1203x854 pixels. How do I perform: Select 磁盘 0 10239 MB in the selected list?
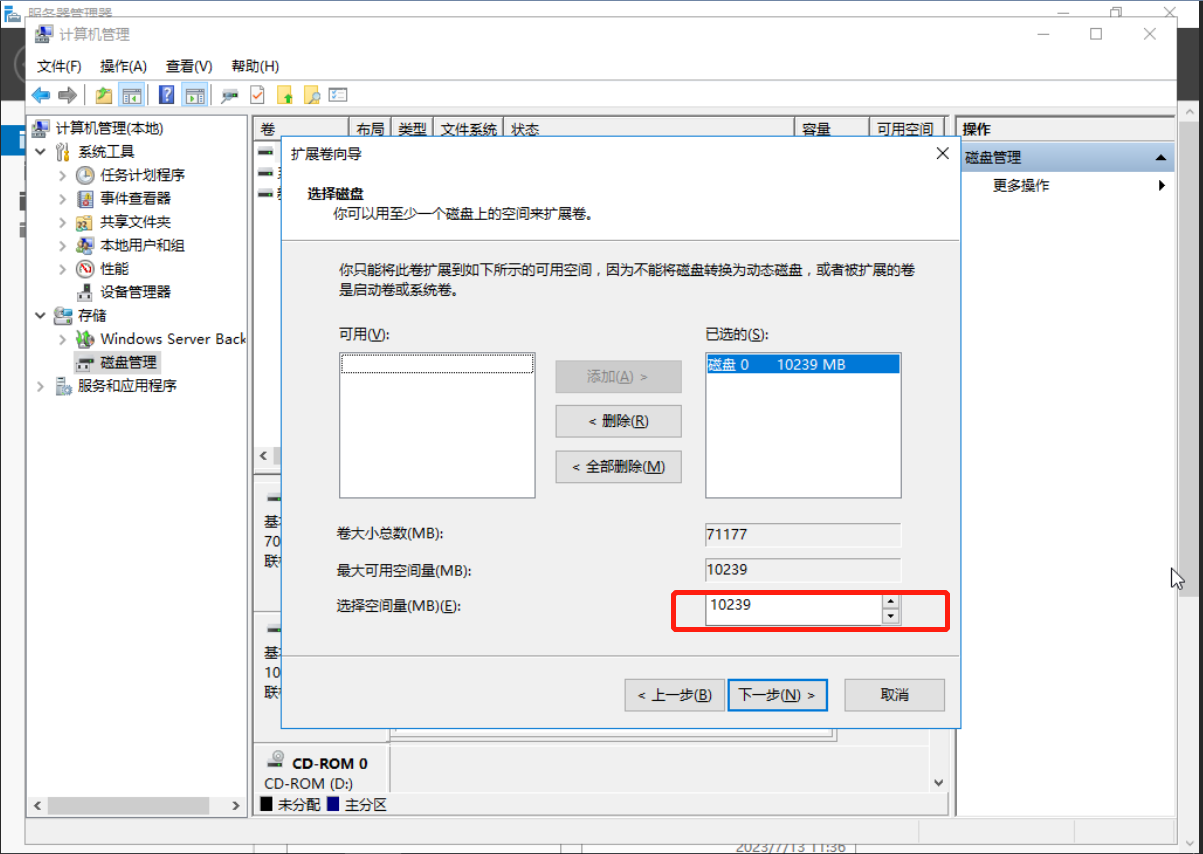(x=803, y=365)
